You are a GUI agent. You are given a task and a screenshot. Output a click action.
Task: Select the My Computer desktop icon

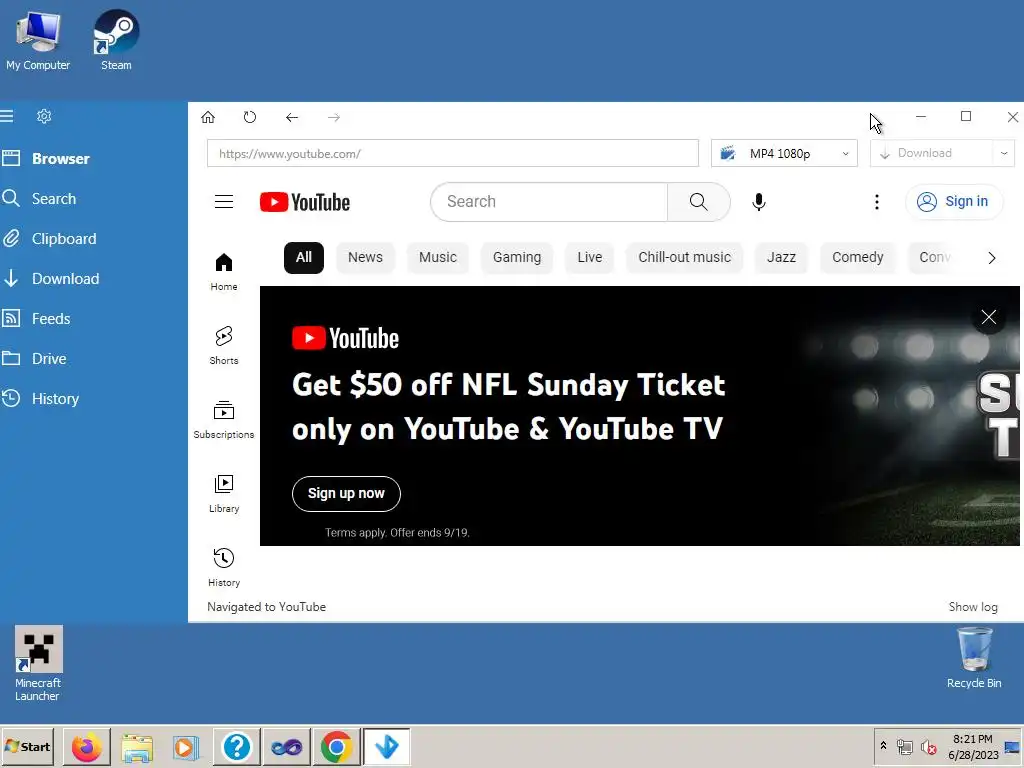pos(38,40)
